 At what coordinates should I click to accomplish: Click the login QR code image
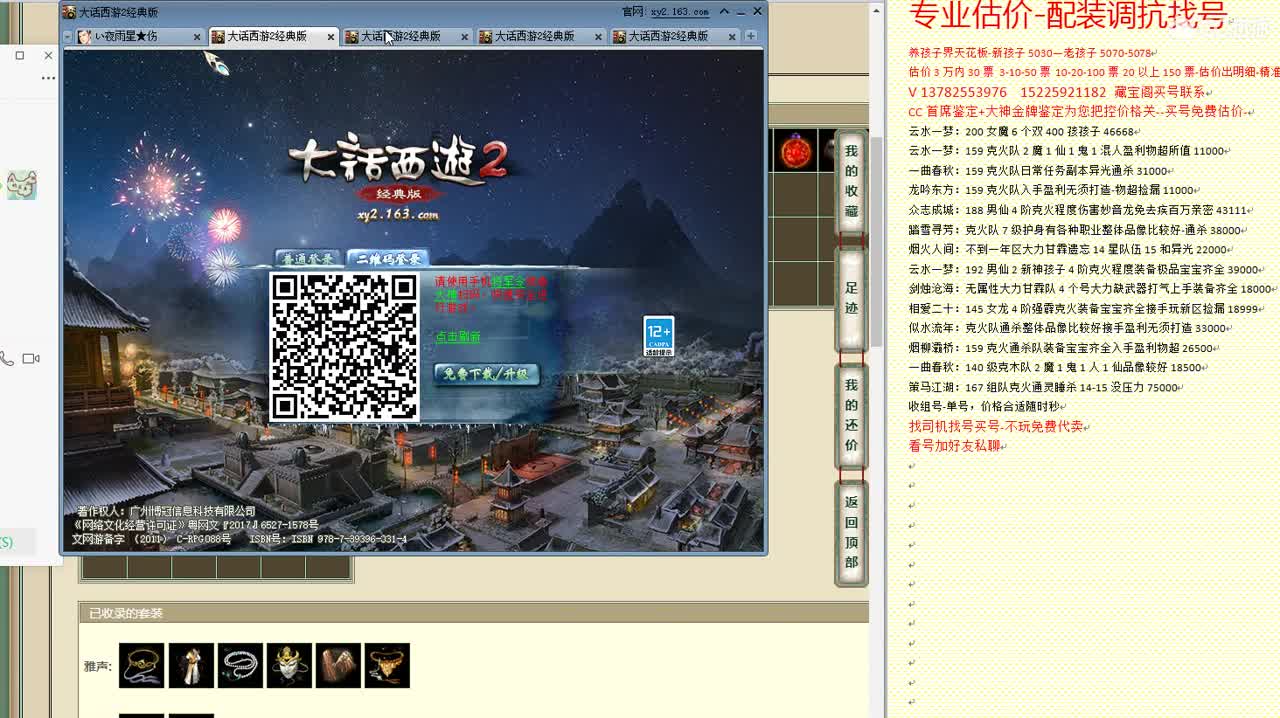point(345,346)
